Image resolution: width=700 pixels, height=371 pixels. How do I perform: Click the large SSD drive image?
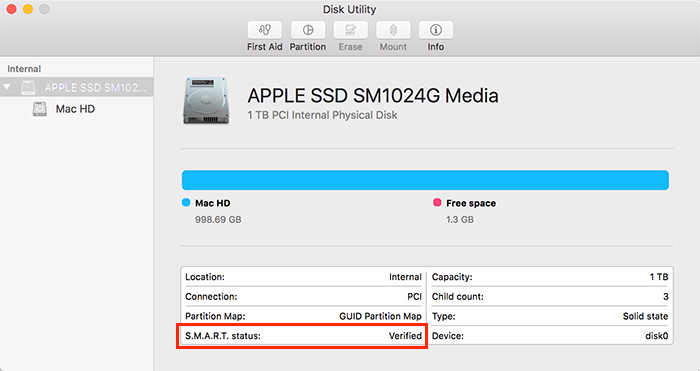click(x=206, y=101)
